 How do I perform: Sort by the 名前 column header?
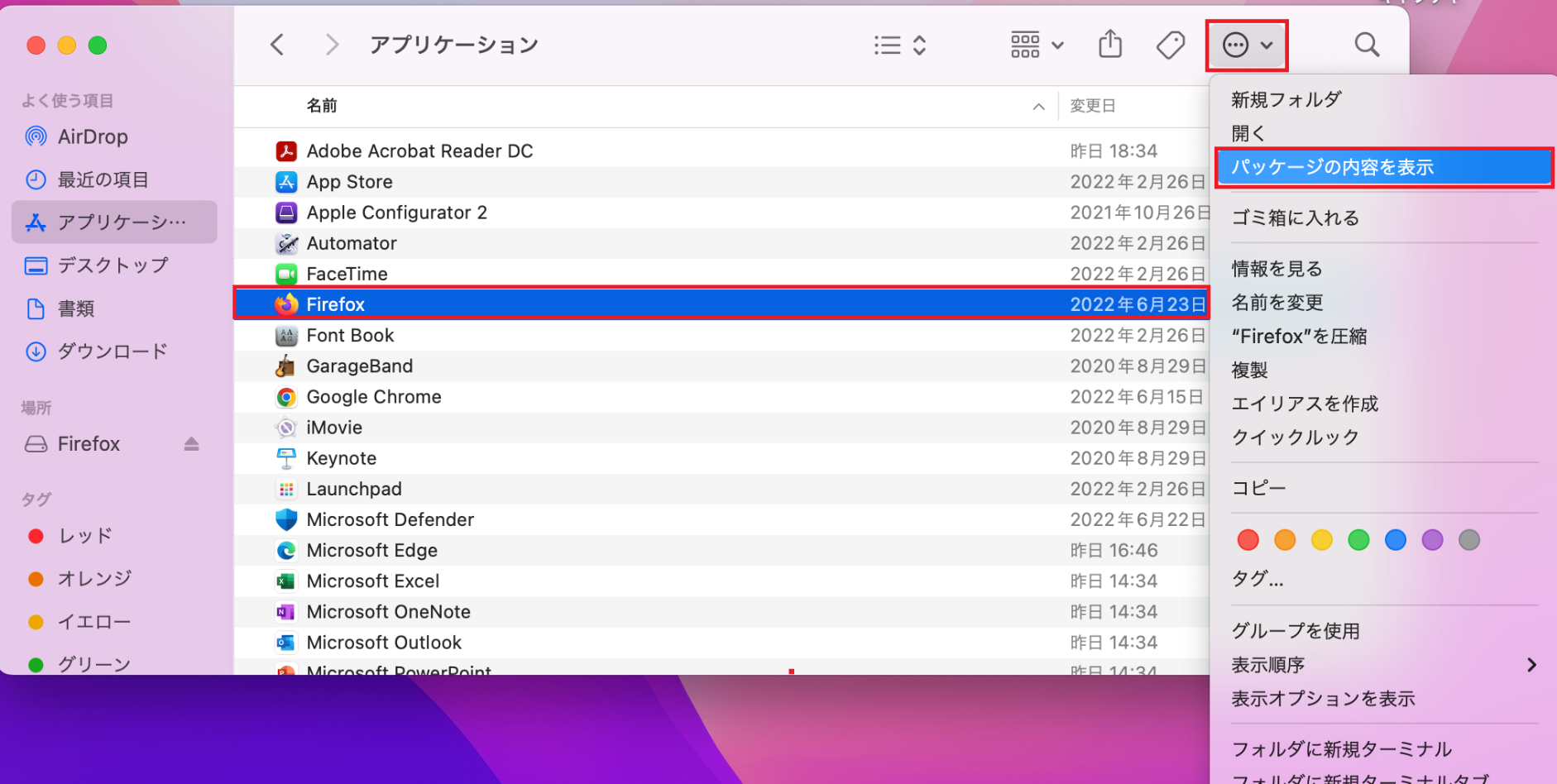point(322,106)
